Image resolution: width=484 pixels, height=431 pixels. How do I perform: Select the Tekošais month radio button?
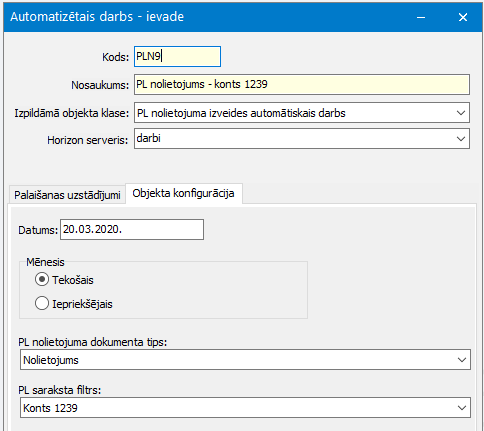tap(42, 280)
